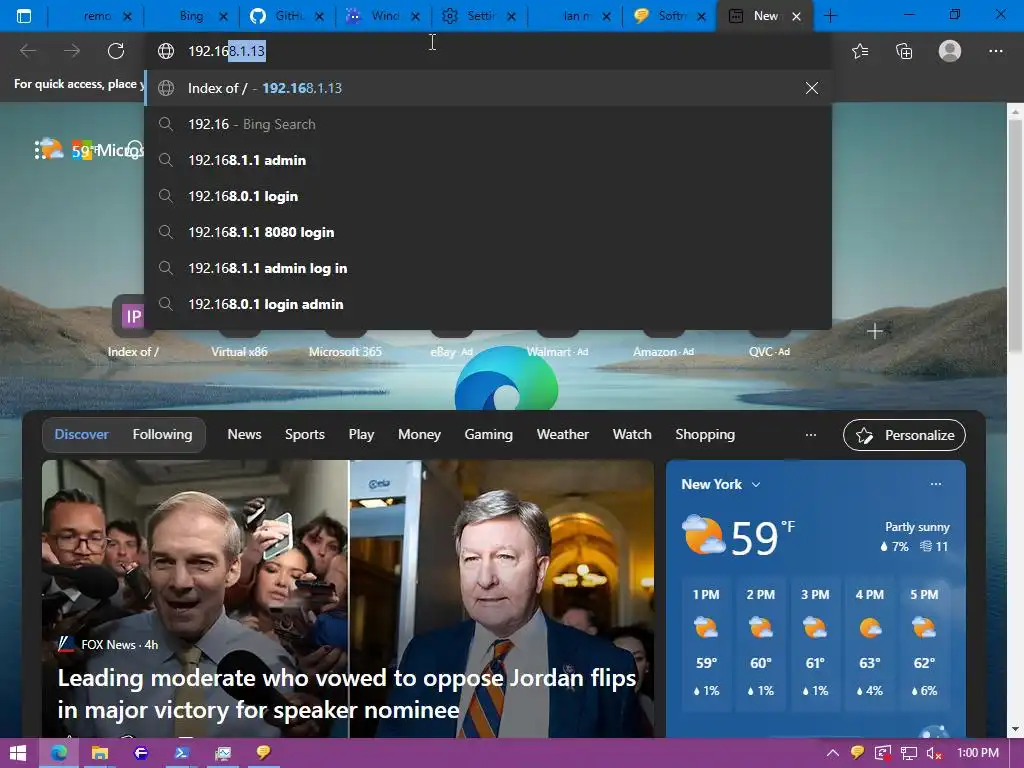Open the Money category
1024x768 pixels.
[419, 434]
